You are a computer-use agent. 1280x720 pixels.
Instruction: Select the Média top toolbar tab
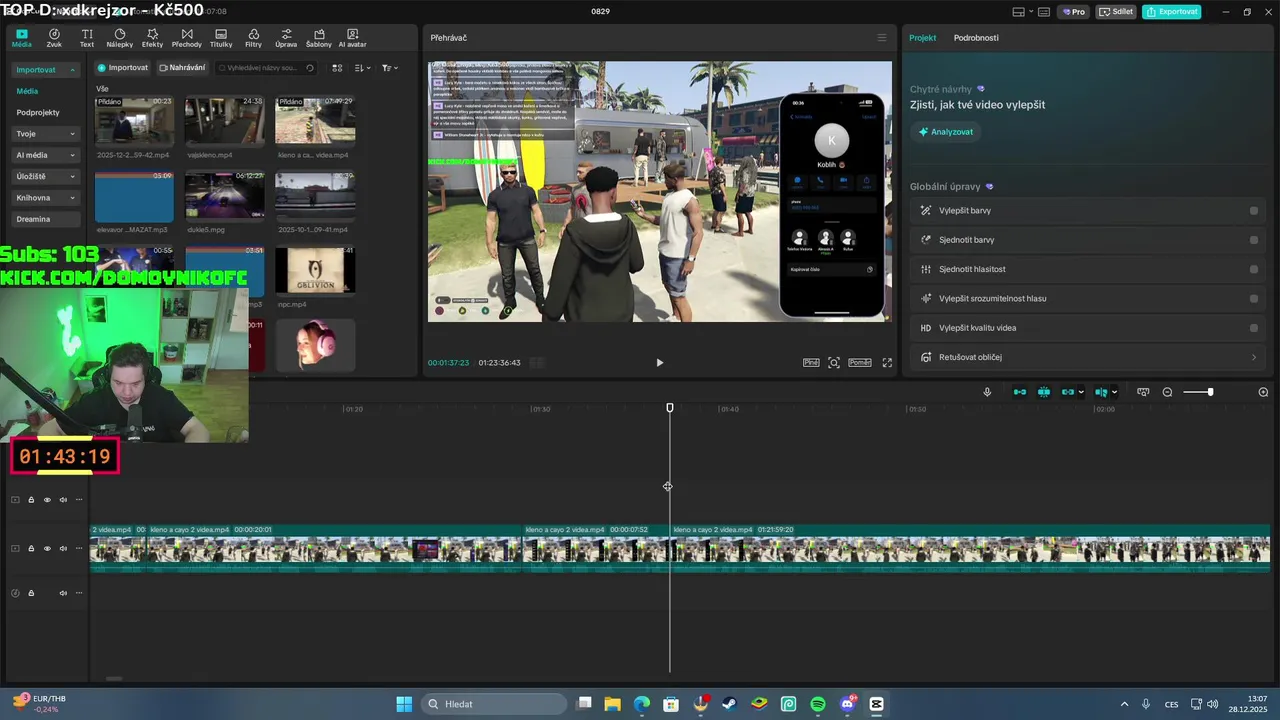coord(22,38)
